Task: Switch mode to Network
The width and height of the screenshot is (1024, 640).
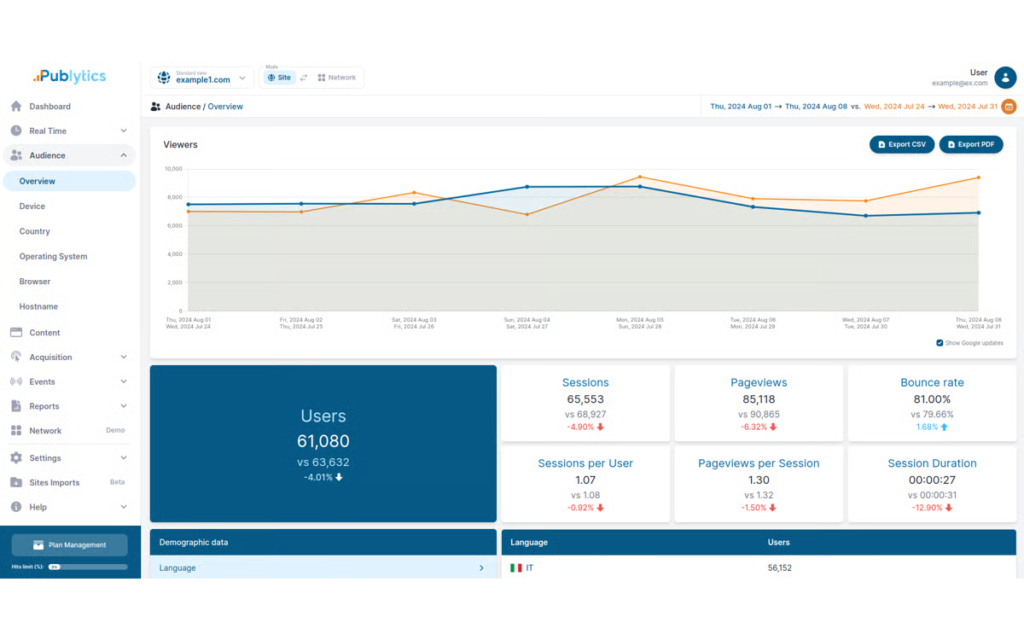Action: [x=336, y=78]
